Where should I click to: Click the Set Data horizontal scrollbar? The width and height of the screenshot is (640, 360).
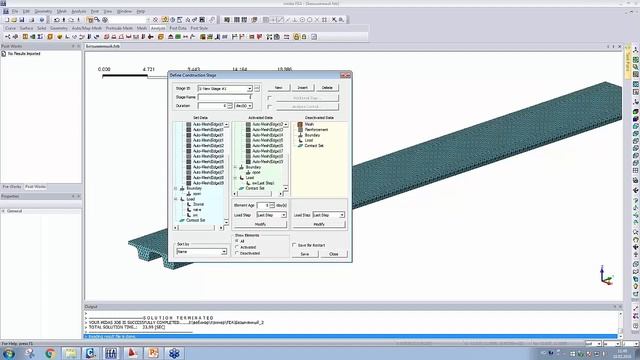pyautogui.click(x=199, y=228)
